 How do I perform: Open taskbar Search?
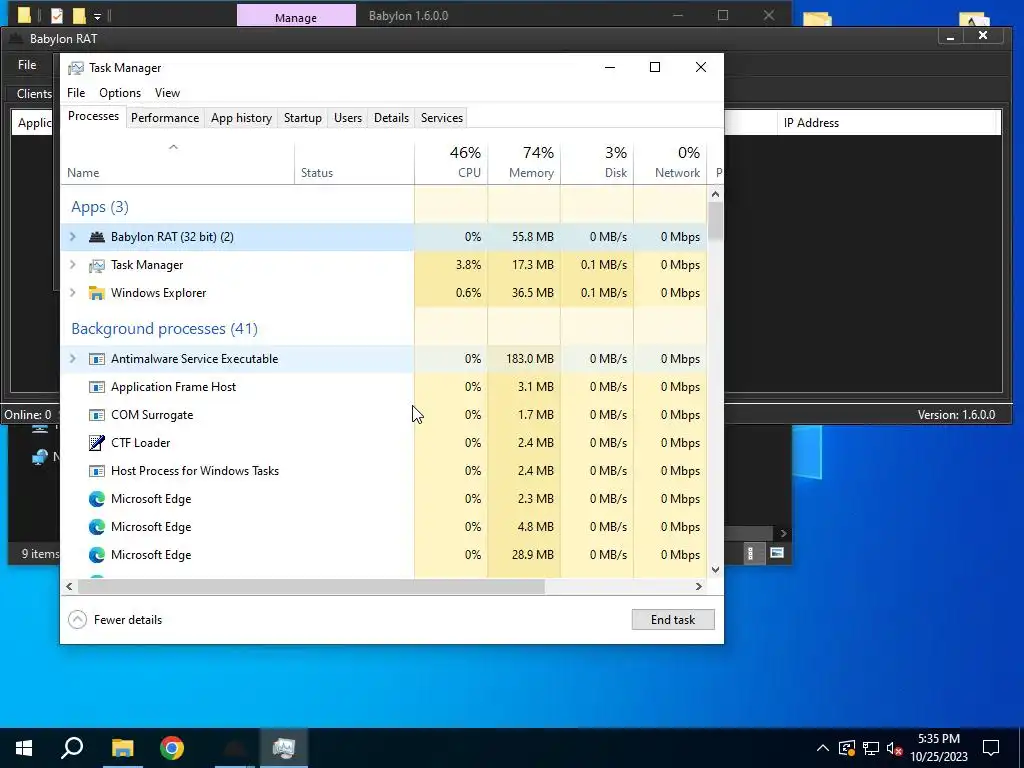(72, 748)
